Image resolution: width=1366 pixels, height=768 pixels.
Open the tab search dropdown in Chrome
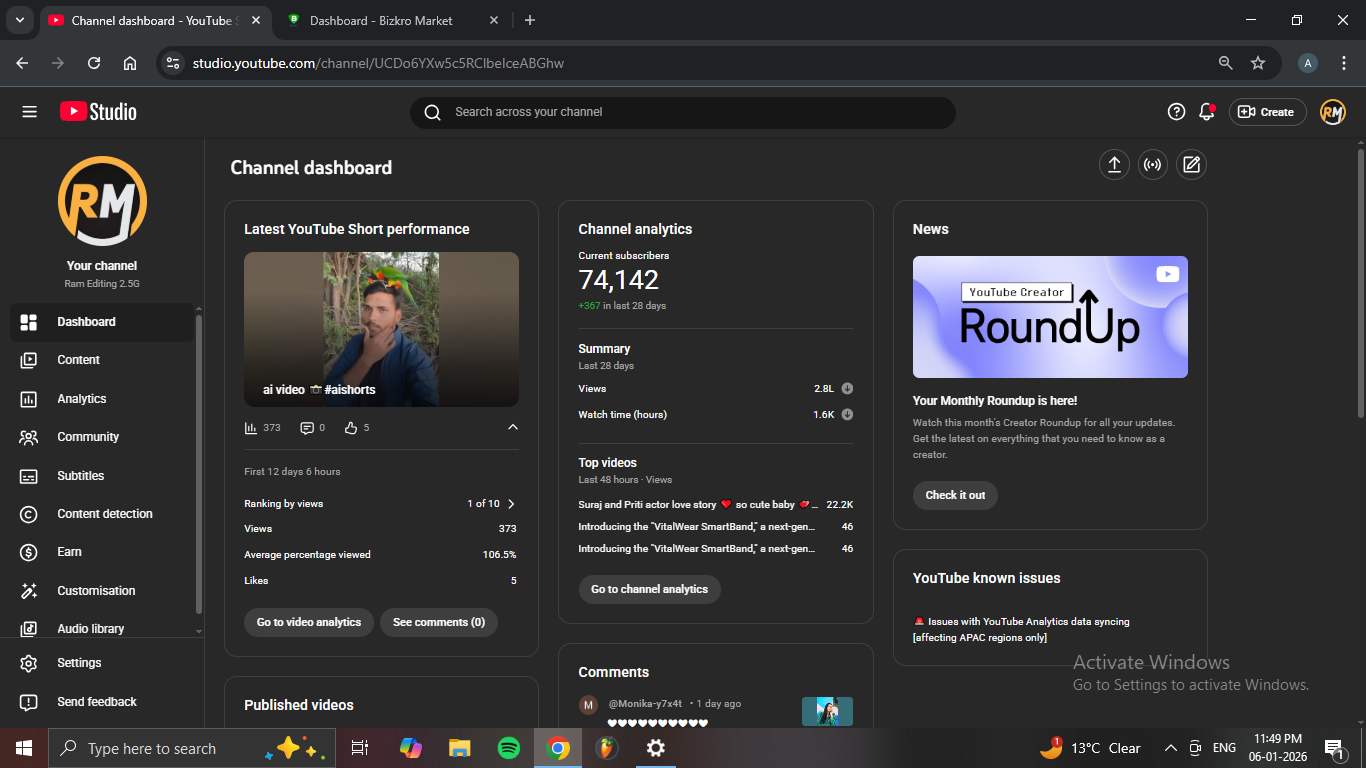pos(19,20)
